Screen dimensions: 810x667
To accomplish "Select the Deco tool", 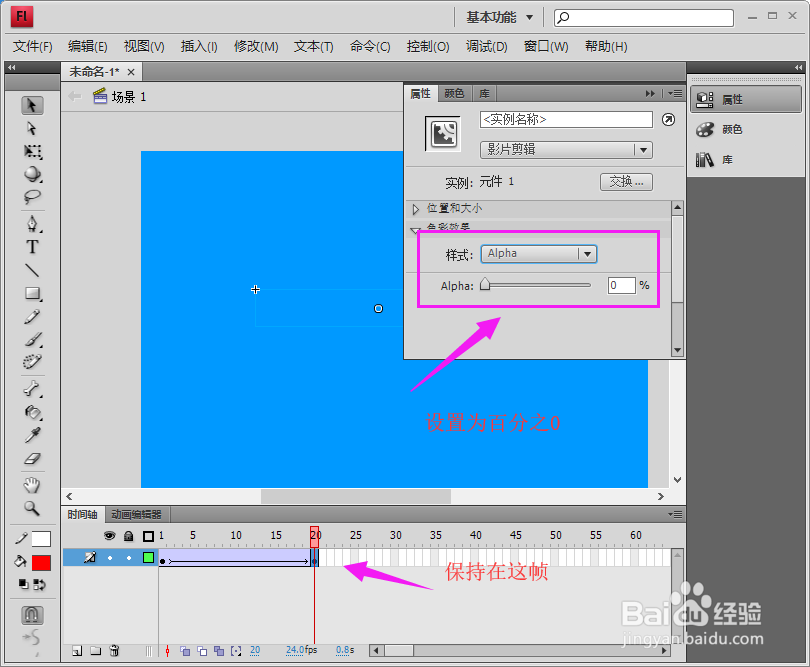I will point(32,362).
